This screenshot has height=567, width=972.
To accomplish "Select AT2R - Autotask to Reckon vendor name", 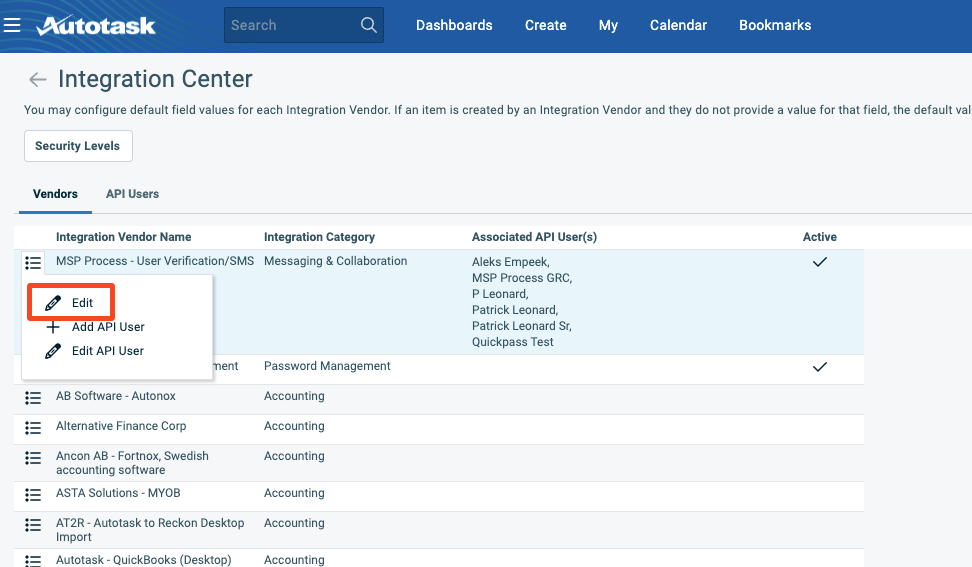I will pos(150,530).
